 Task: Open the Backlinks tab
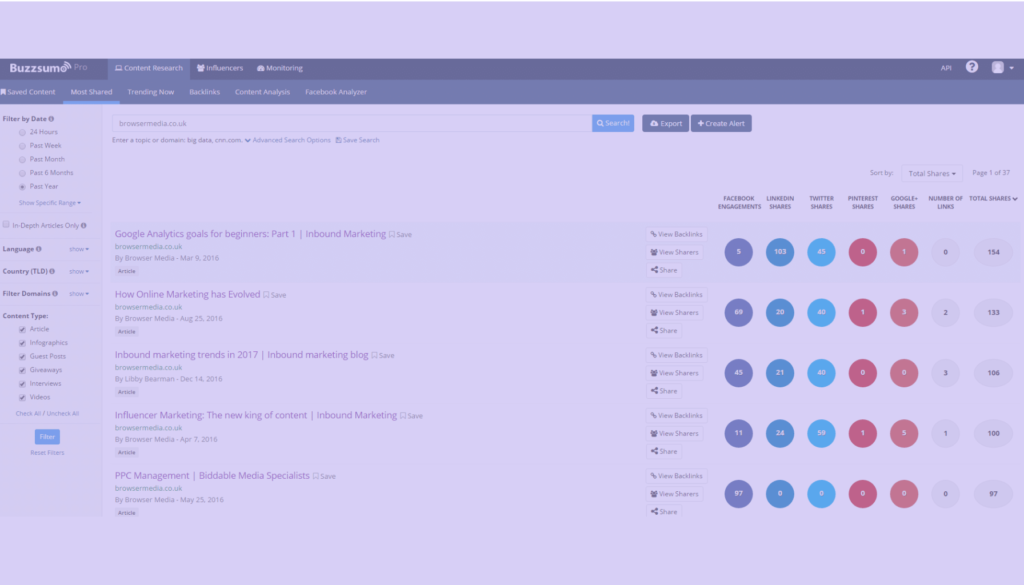pyautogui.click(x=204, y=91)
